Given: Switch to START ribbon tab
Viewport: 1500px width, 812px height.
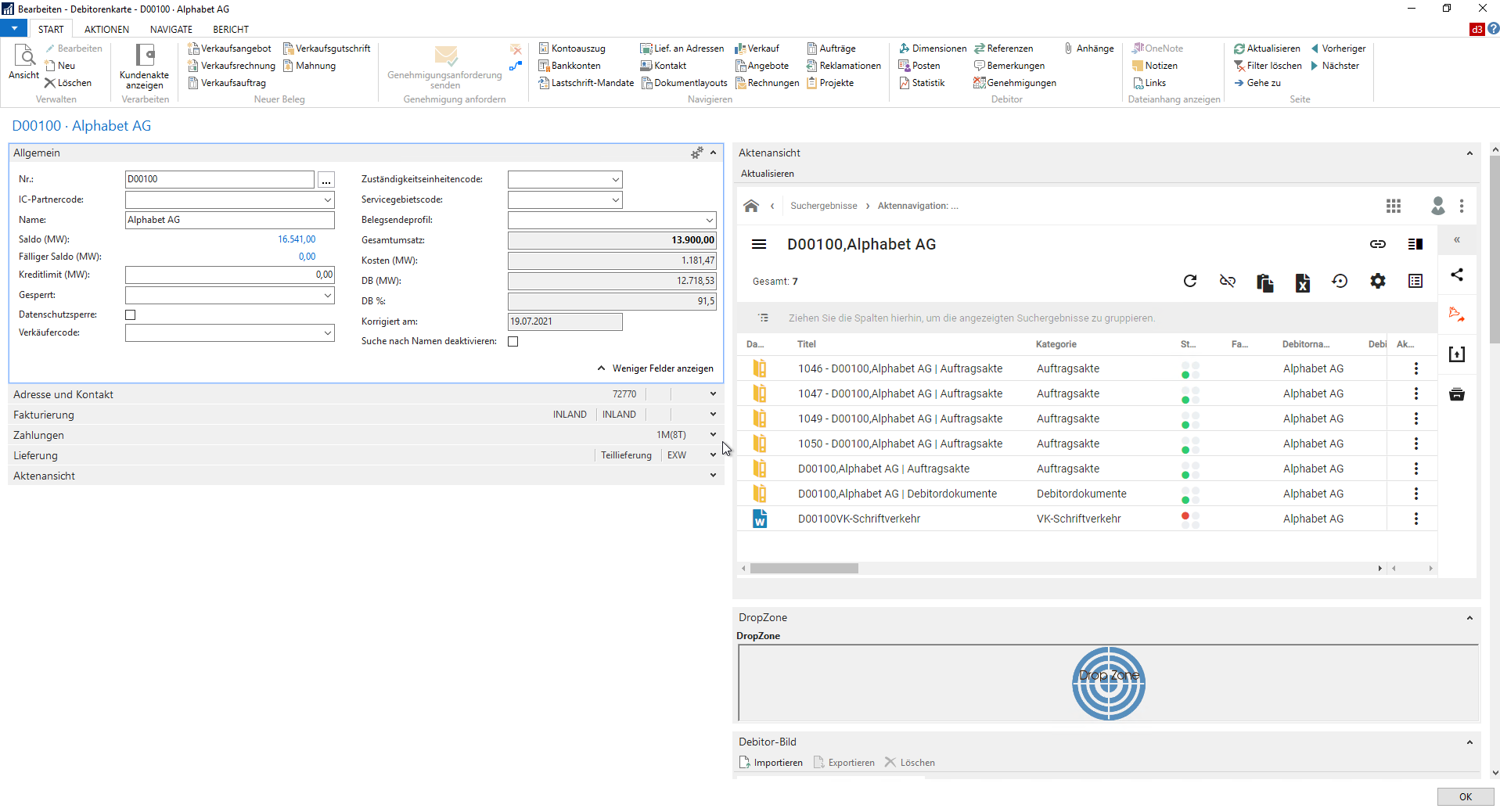Looking at the screenshot, I should (51, 29).
